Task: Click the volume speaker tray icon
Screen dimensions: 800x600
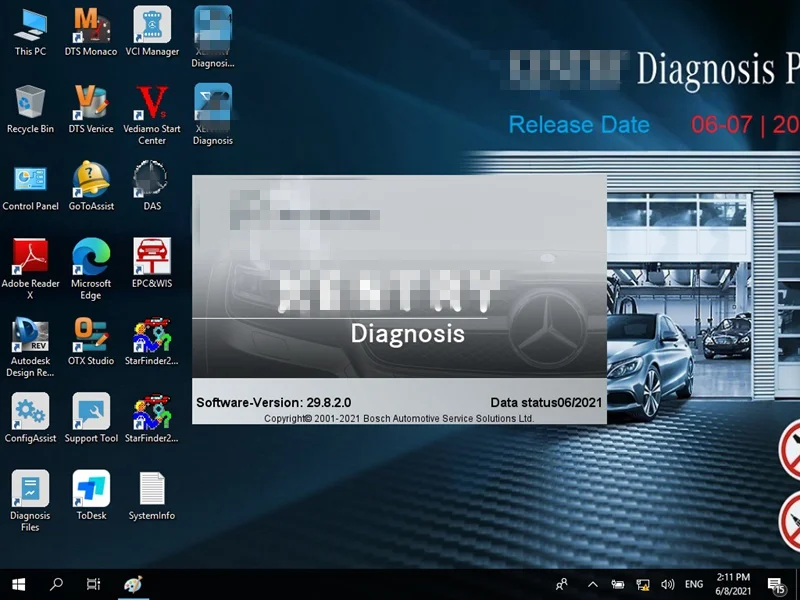Action: point(665,584)
